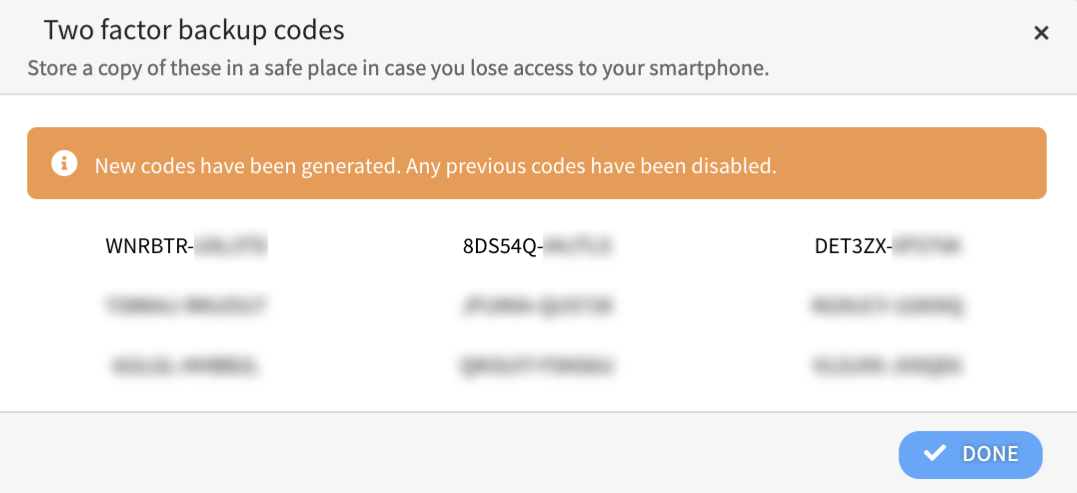Click "New codes have been generated" message
Screen dimensions: 1077x493
246,166
